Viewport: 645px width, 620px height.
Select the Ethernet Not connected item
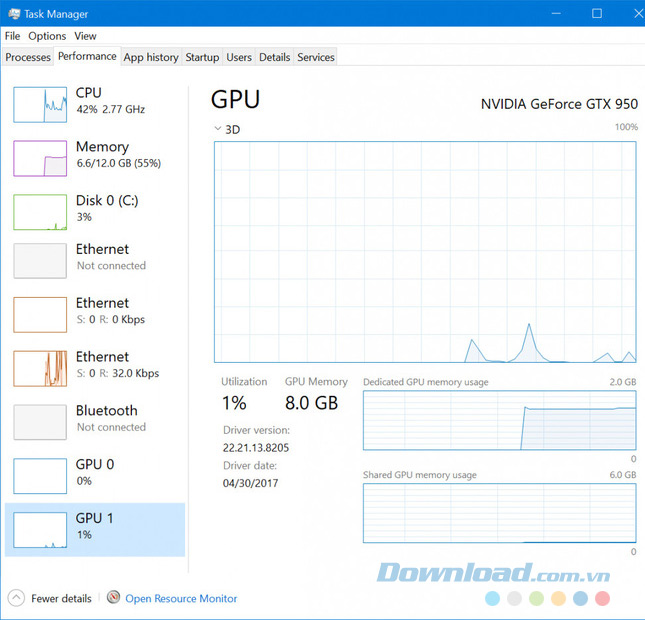(x=95, y=260)
